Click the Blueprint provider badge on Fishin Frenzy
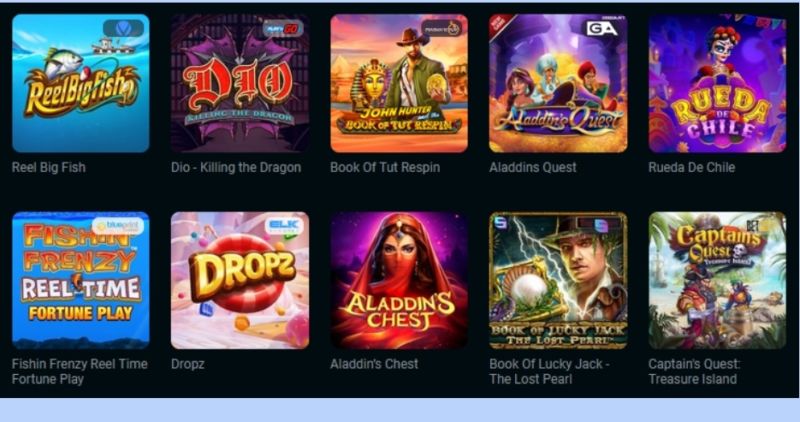The width and height of the screenshot is (800, 422). tap(118, 226)
